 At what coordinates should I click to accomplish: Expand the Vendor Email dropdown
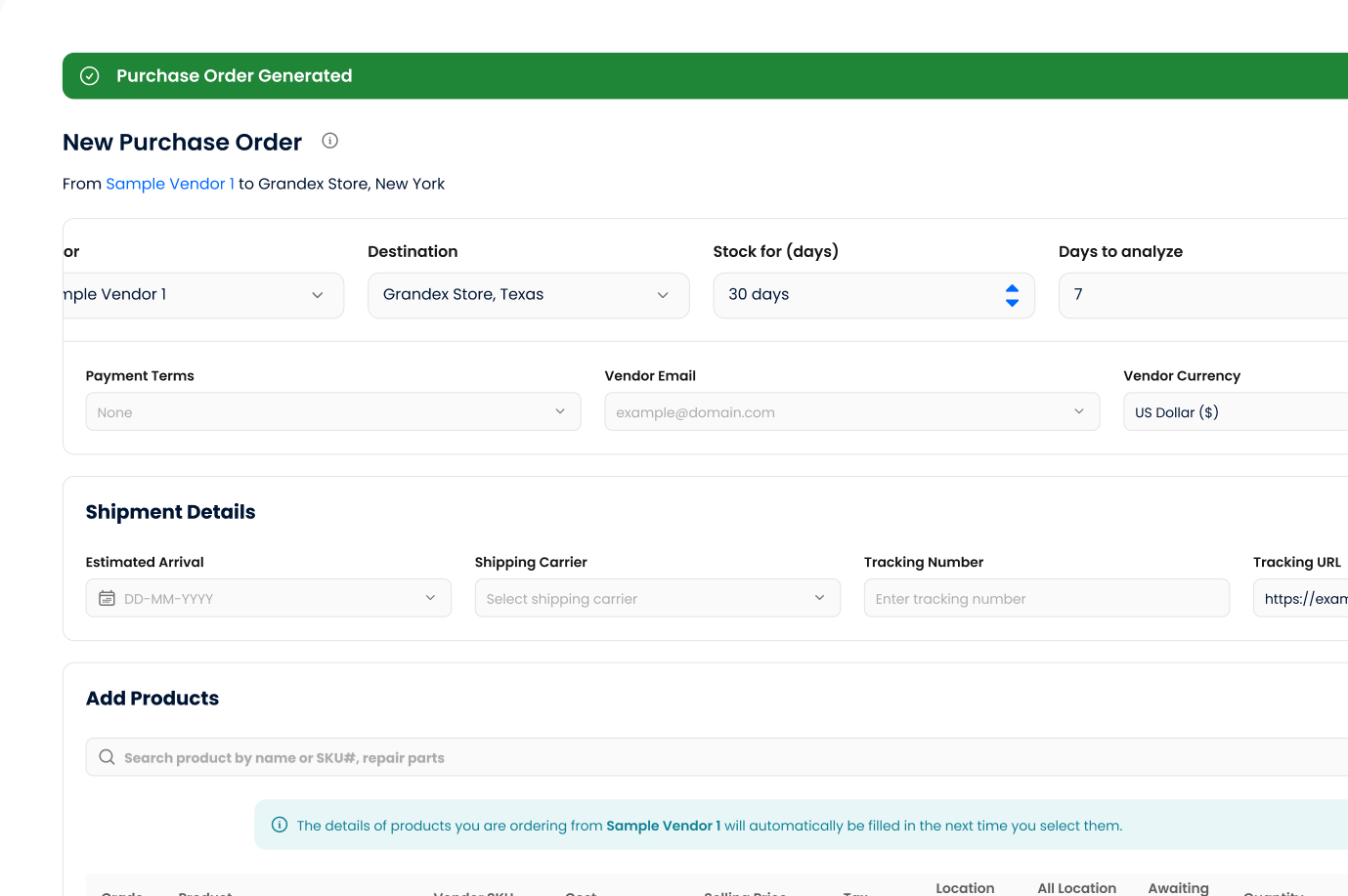tap(851, 411)
